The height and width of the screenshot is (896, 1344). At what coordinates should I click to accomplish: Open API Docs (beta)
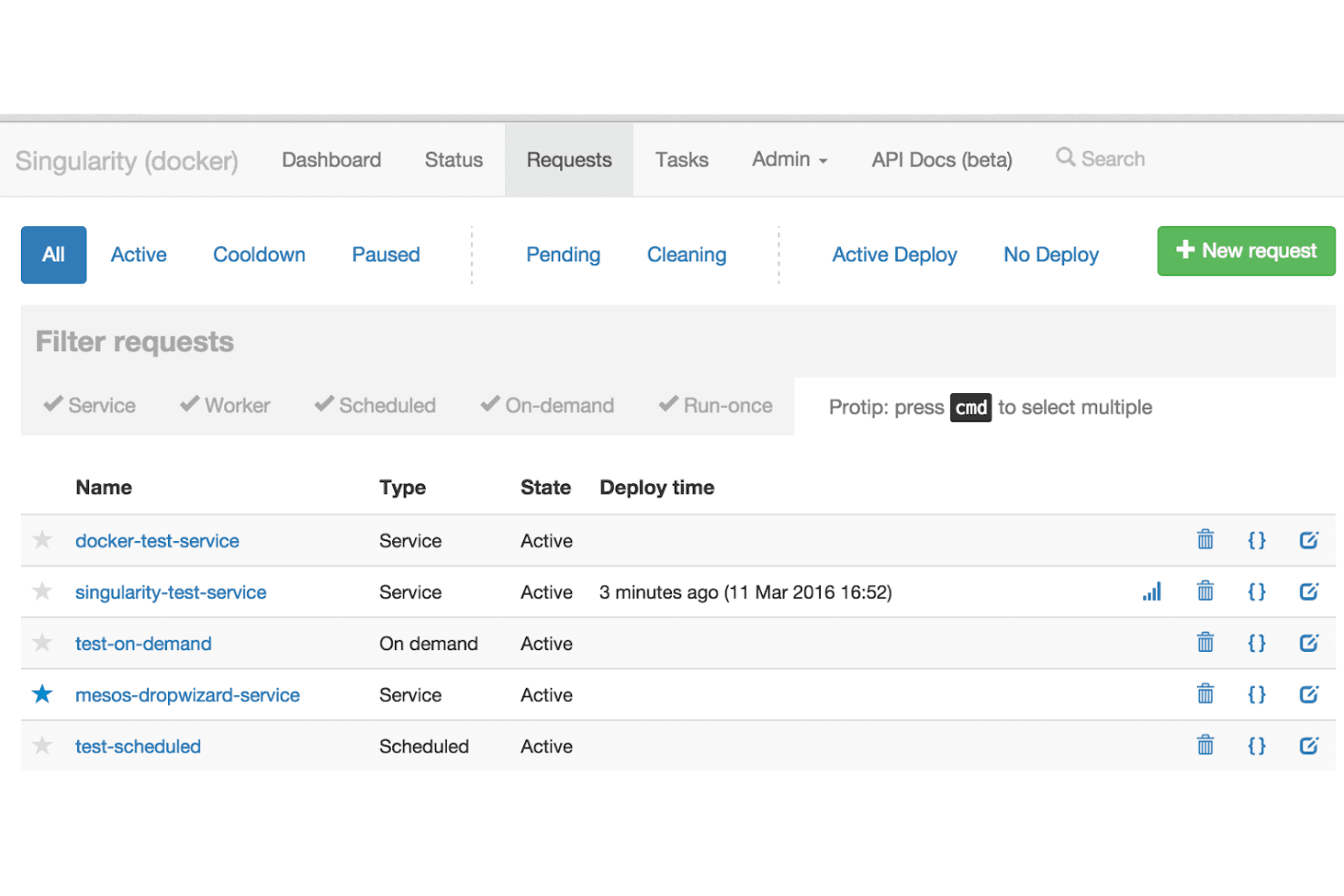[942, 160]
